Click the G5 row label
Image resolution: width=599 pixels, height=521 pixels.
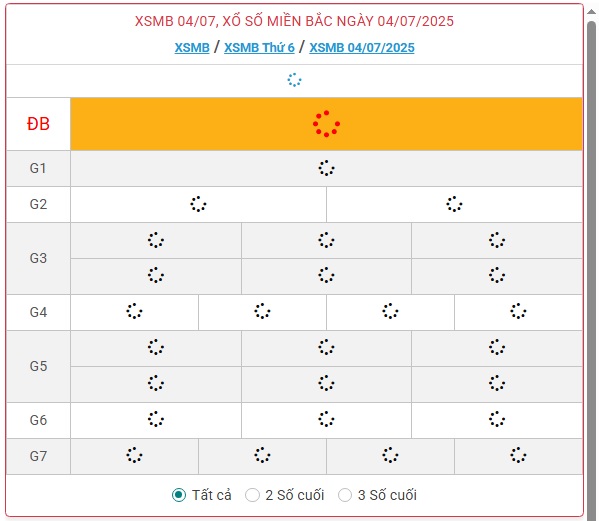[38, 366]
